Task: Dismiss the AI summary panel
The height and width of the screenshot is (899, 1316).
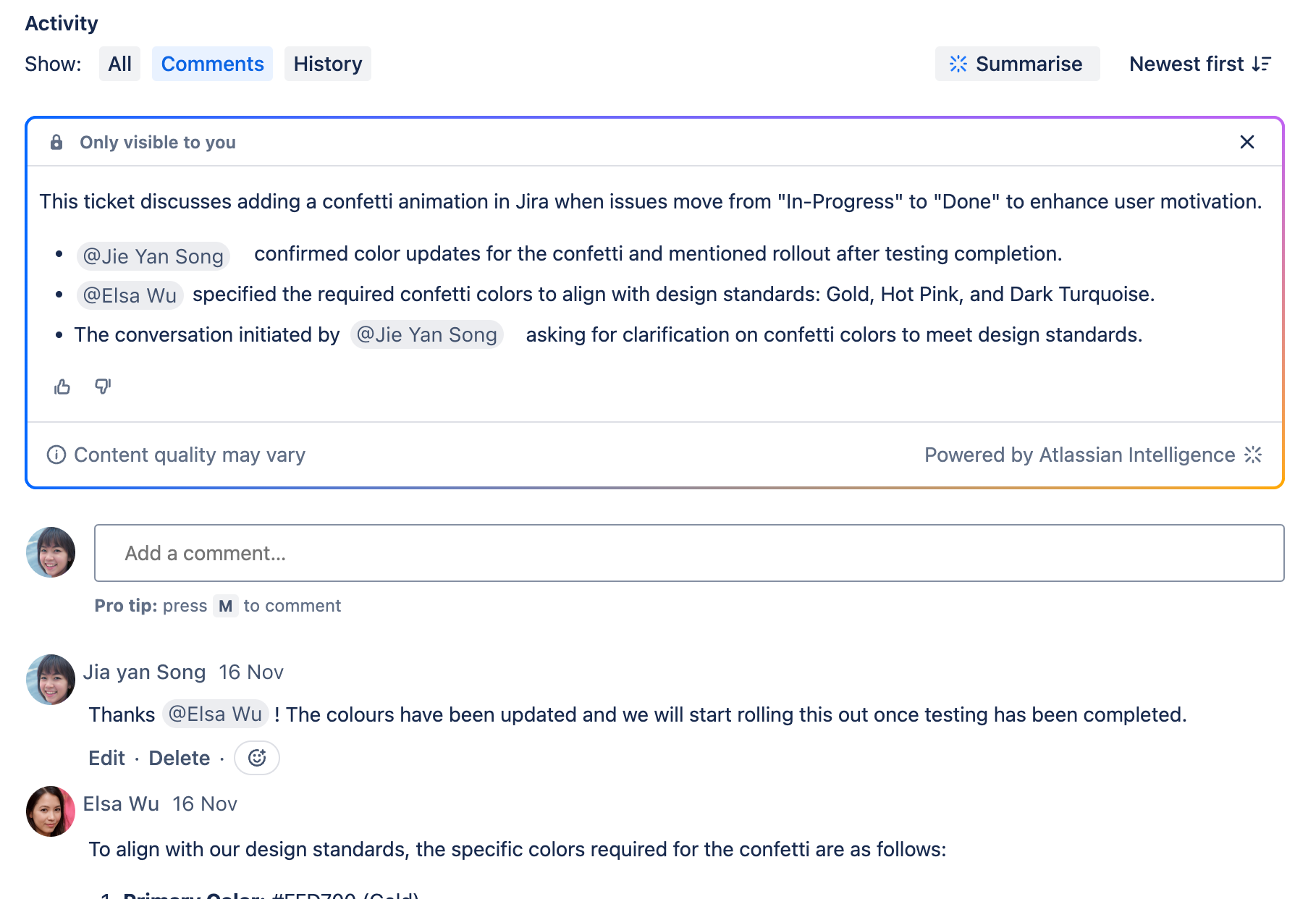Action: point(1247,142)
